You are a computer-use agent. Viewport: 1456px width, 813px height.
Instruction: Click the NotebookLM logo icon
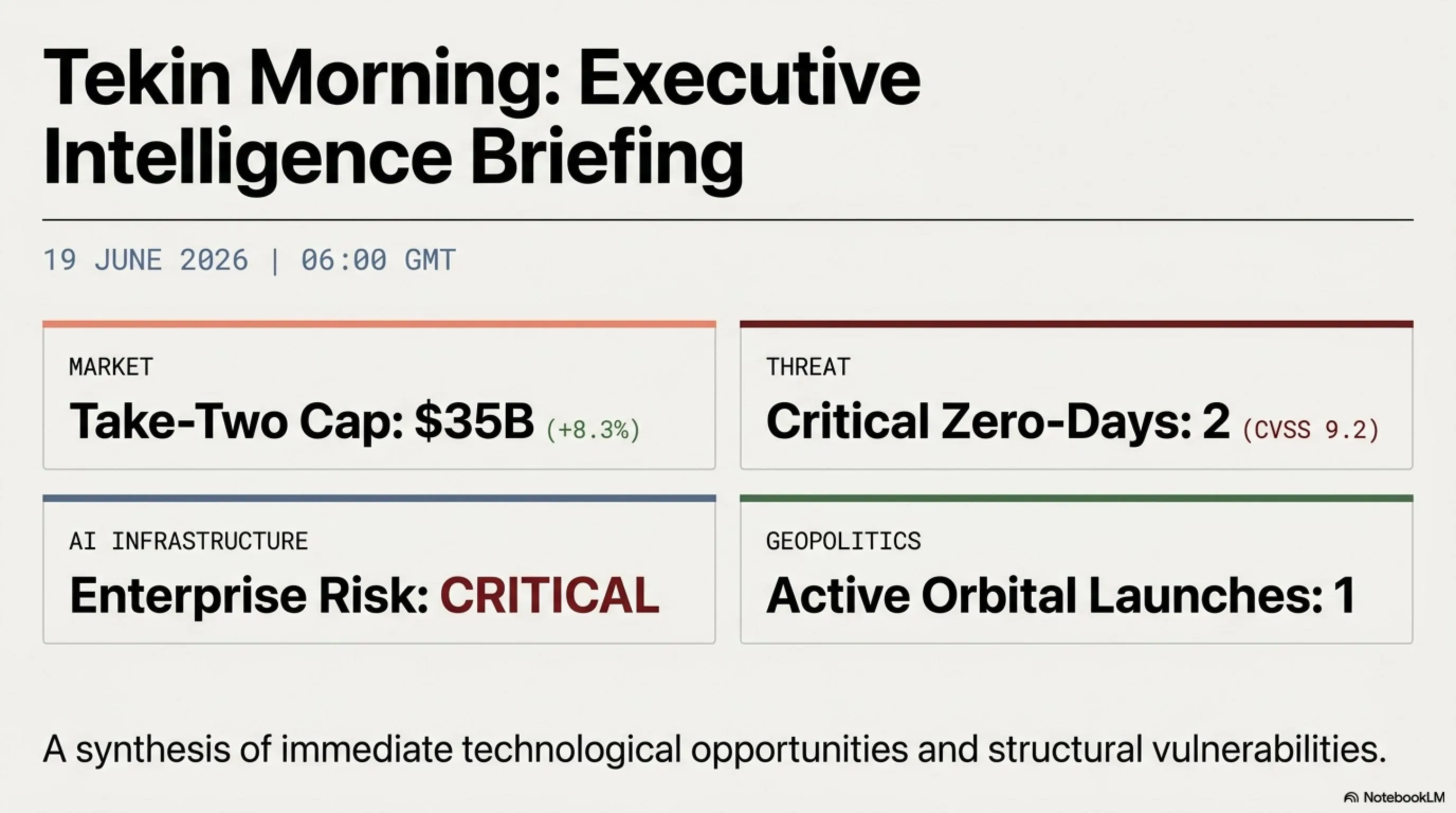point(1351,798)
